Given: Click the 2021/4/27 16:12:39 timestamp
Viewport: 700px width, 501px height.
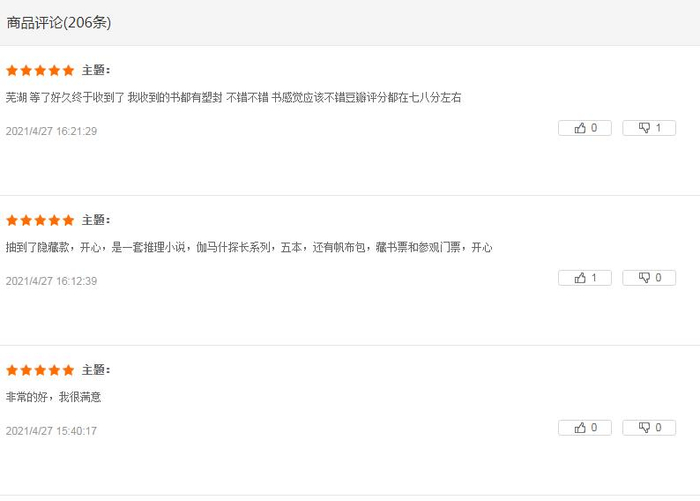Looking at the screenshot, I should [x=51, y=281].
